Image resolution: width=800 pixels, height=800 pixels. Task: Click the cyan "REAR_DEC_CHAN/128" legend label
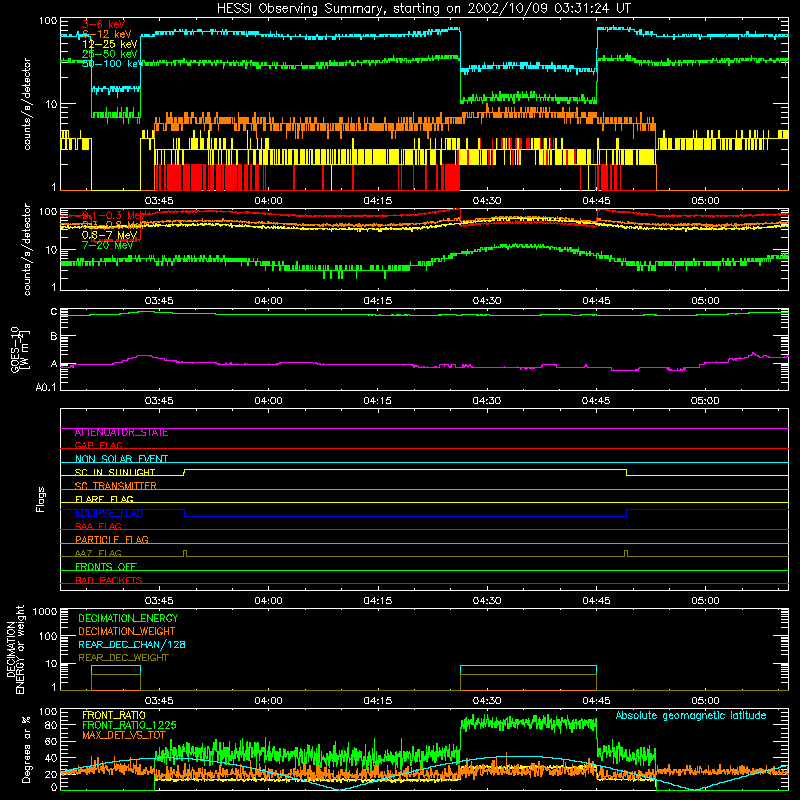(132, 644)
